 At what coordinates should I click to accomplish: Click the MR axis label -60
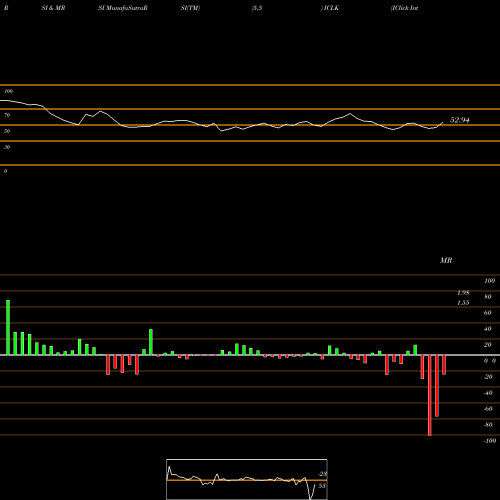[488, 409]
